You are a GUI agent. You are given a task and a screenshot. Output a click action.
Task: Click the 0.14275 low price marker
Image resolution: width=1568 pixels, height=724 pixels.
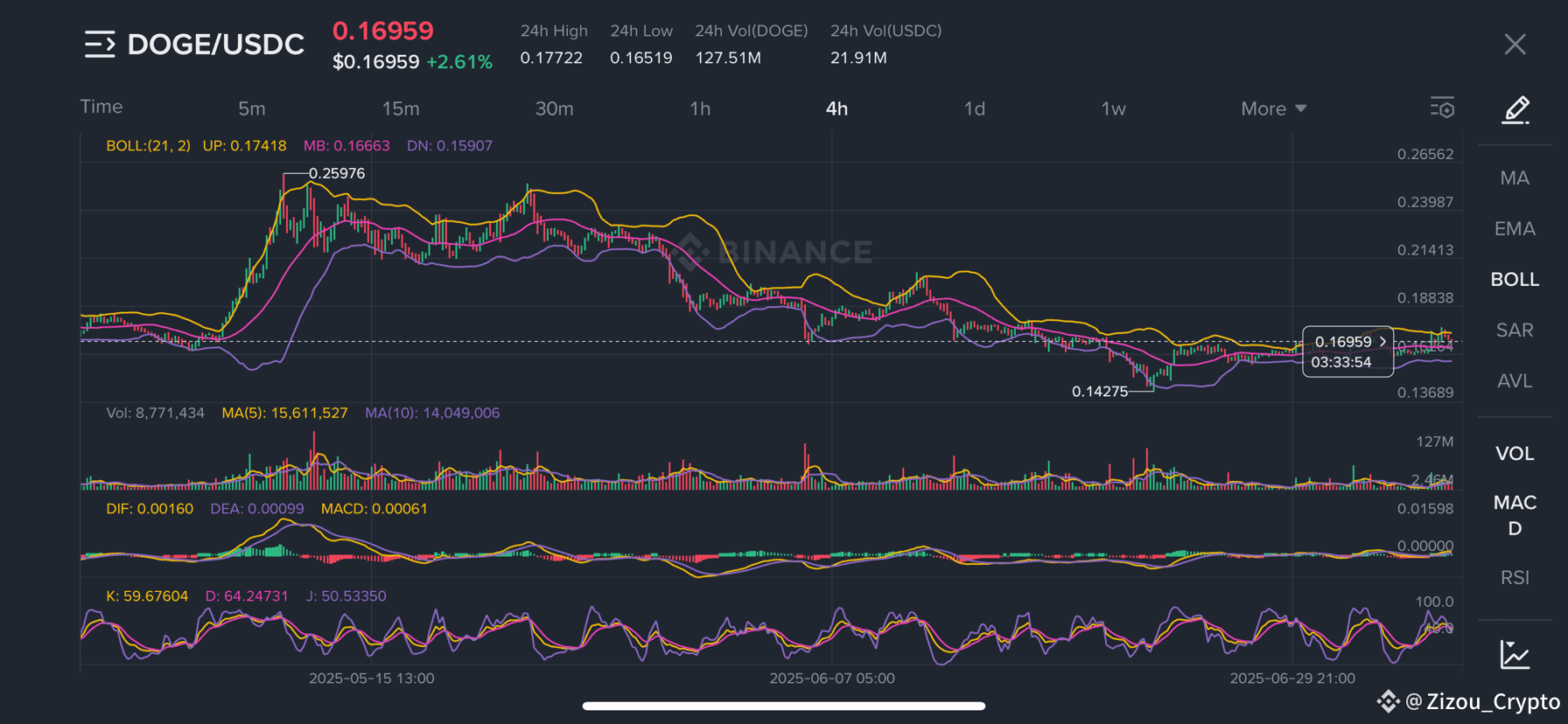(1100, 392)
